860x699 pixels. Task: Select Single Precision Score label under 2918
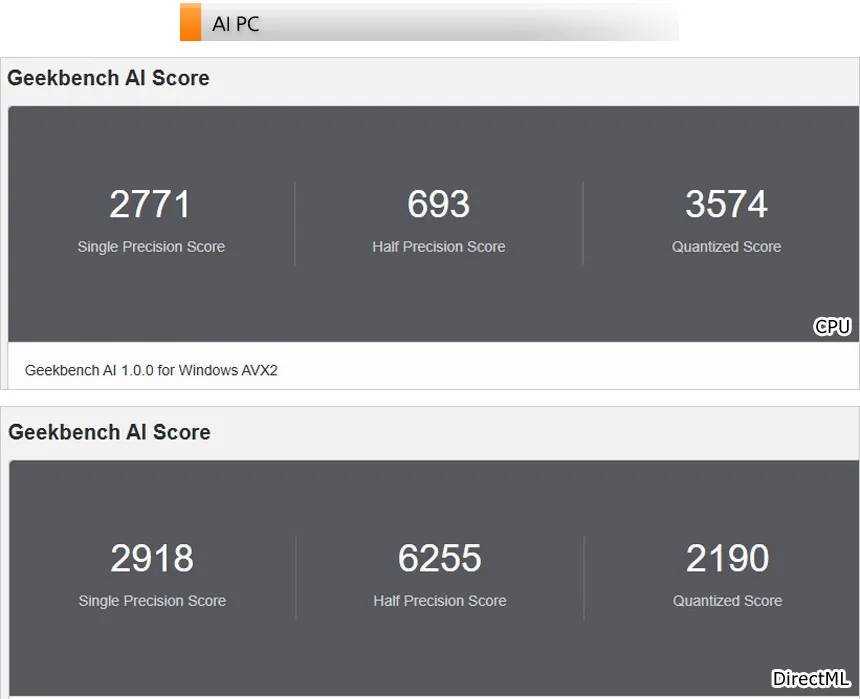(x=152, y=601)
